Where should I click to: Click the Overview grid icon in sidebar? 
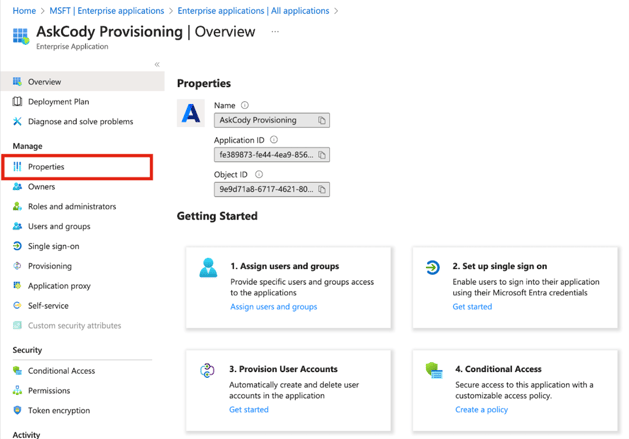[17, 81]
